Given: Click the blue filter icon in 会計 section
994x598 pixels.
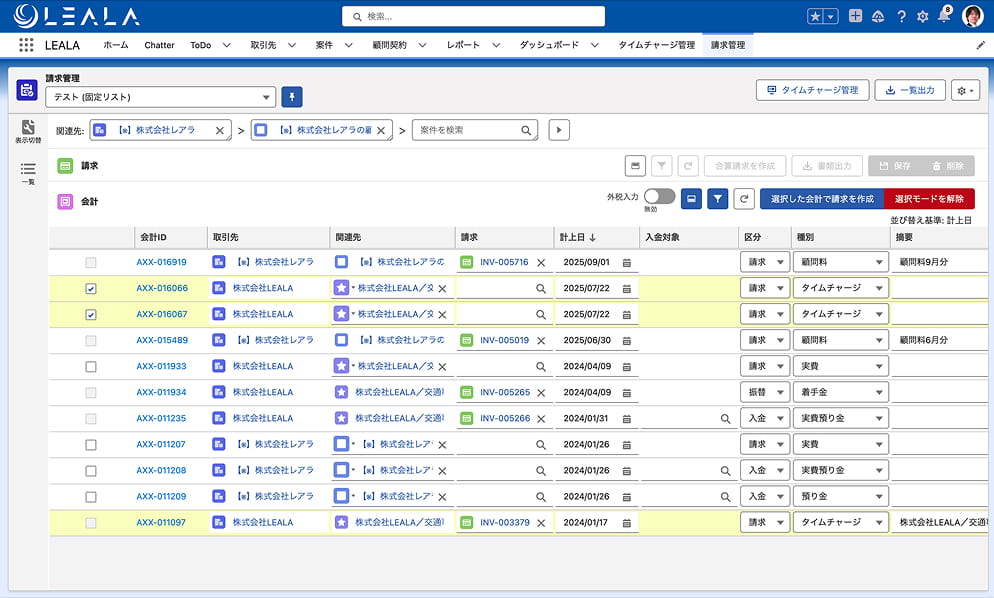Looking at the screenshot, I should coord(717,199).
